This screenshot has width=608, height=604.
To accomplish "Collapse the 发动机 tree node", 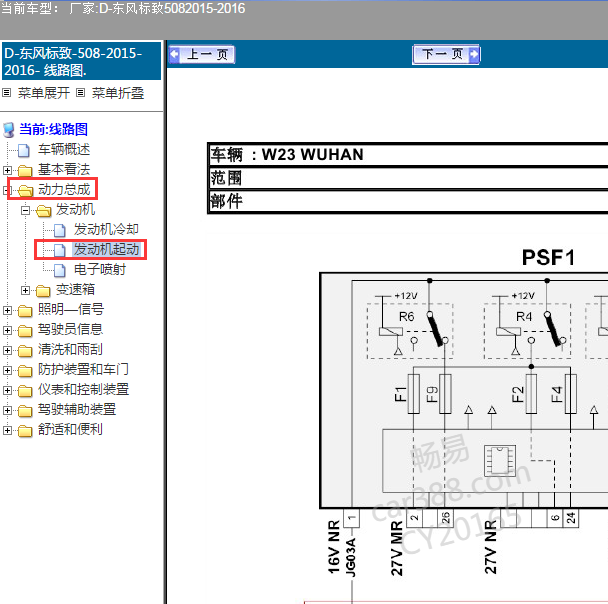I will coord(25,211).
